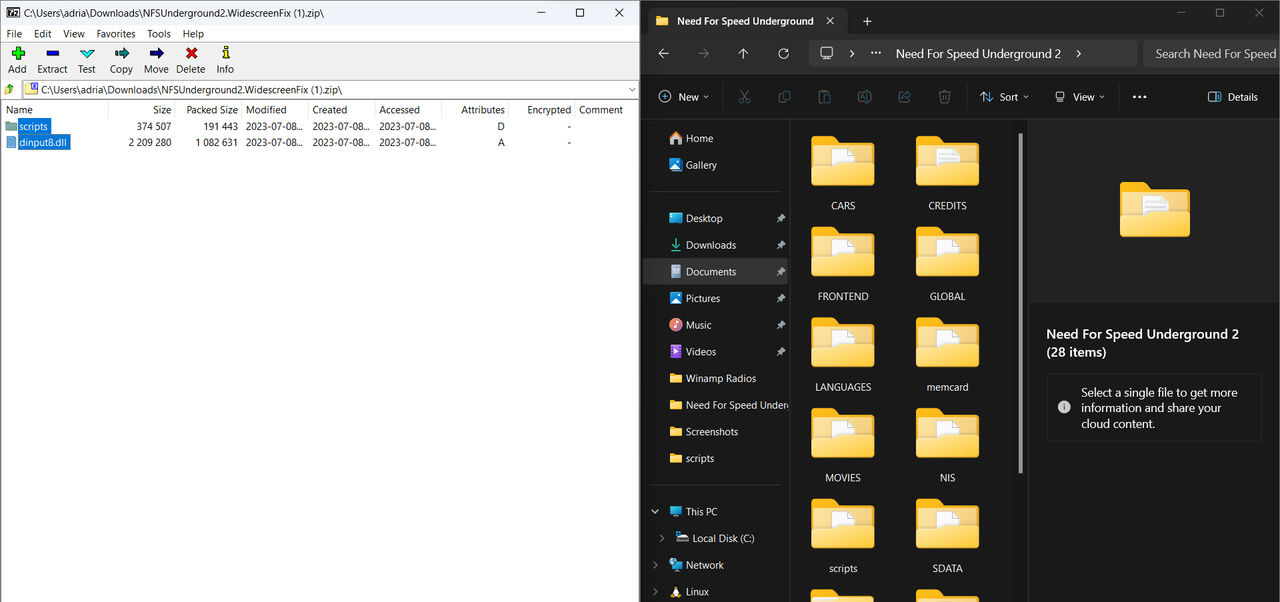Open the Tools menu in 7-Zip
Screen dimensions: 1280x602
click(x=159, y=34)
